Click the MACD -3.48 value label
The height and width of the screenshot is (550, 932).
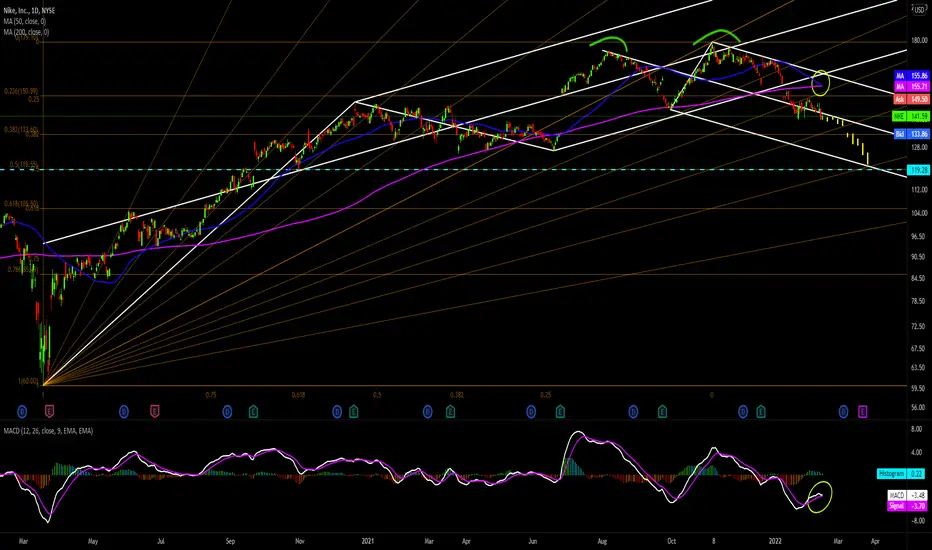tap(908, 495)
